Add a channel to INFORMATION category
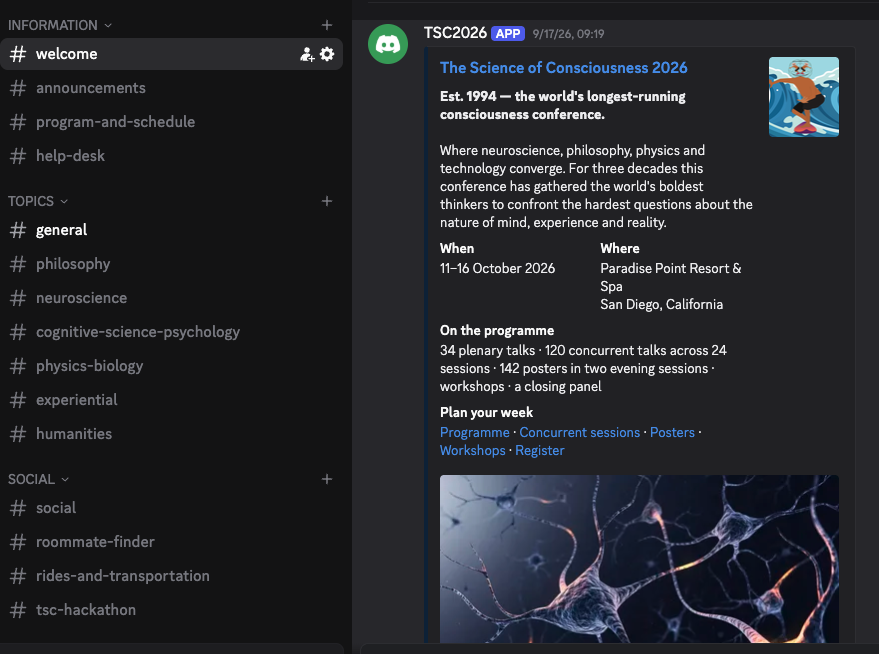Viewport: 879px width, 654px height. pos(327,25)
